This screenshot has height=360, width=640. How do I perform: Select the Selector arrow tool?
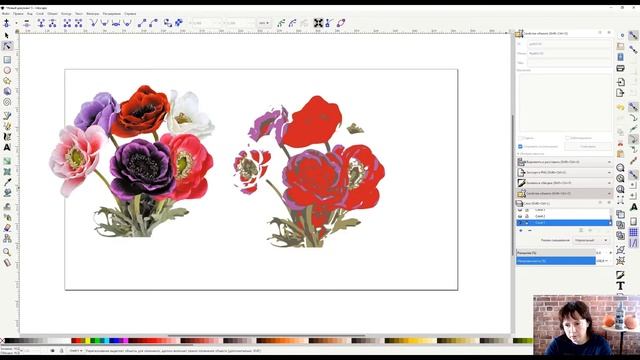pyautogui.click(x=7, y=36)
